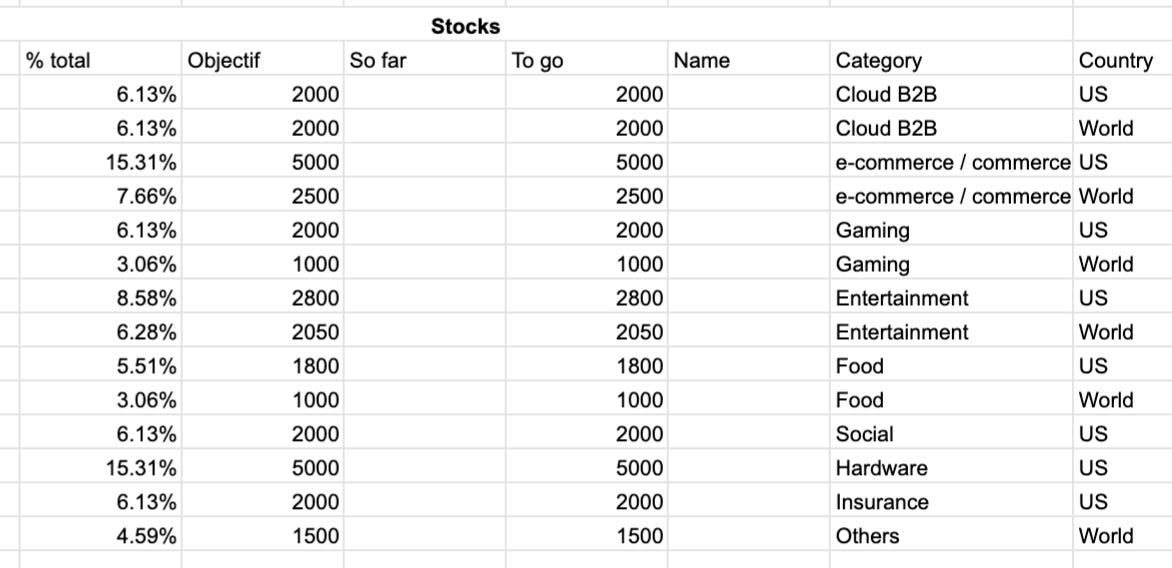
Task: Select the 8.58% total cell
Action: (x=100, y=297)
